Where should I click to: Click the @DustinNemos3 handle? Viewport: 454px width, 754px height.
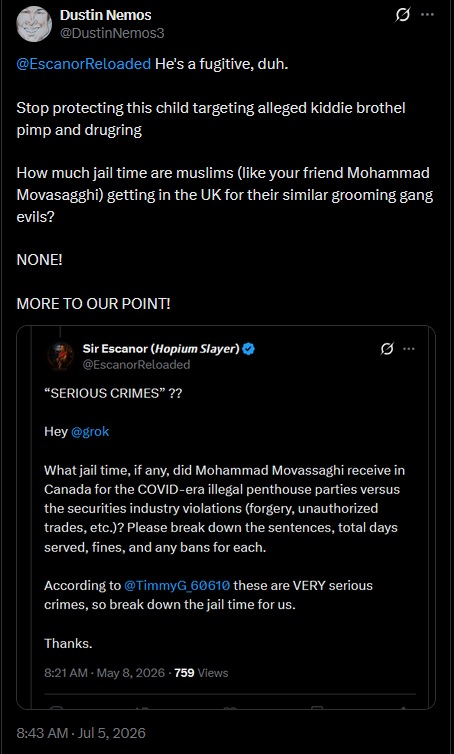(112, 33)
